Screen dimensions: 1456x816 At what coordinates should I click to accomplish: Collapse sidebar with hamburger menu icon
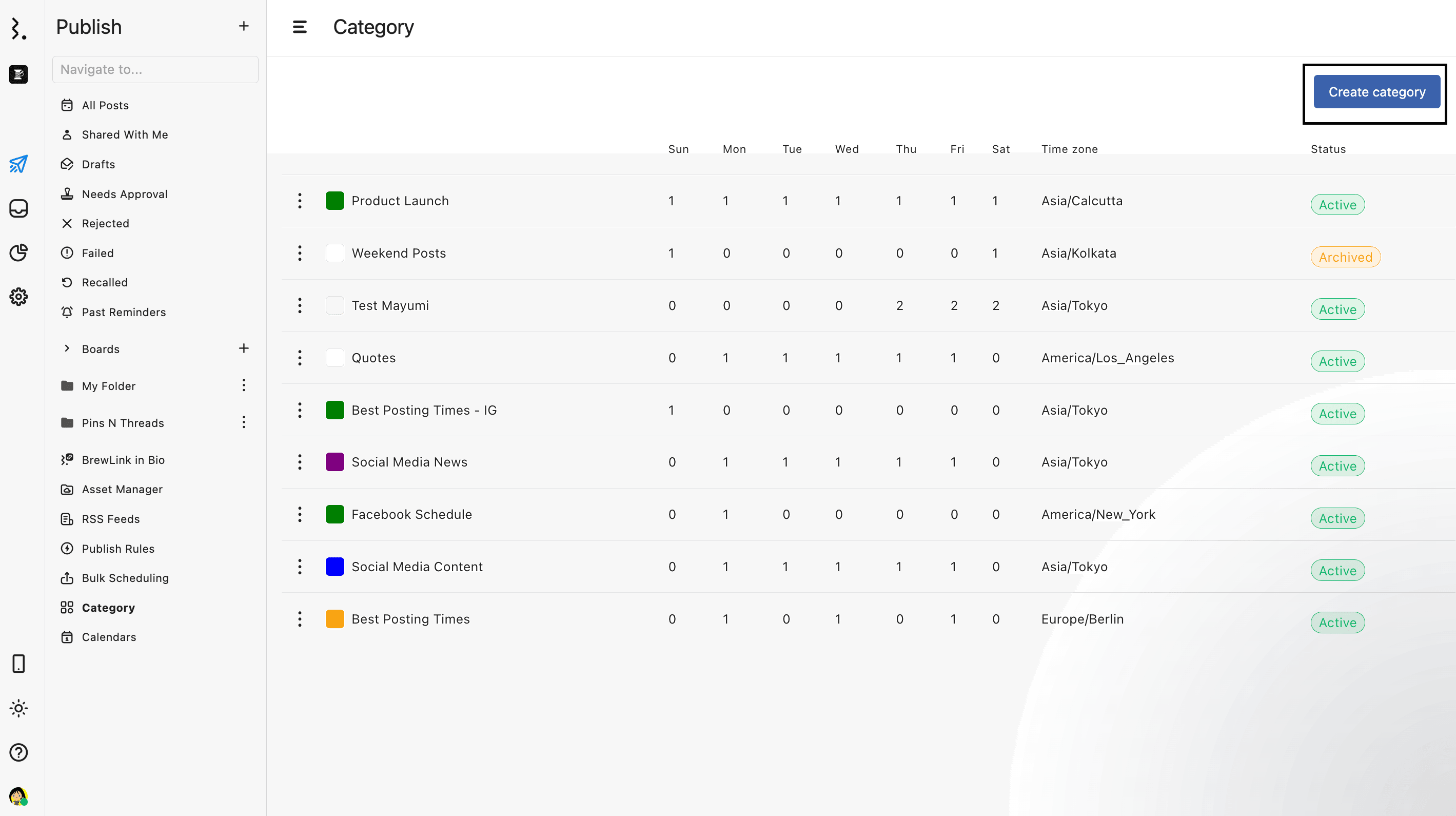click(300, 27)
